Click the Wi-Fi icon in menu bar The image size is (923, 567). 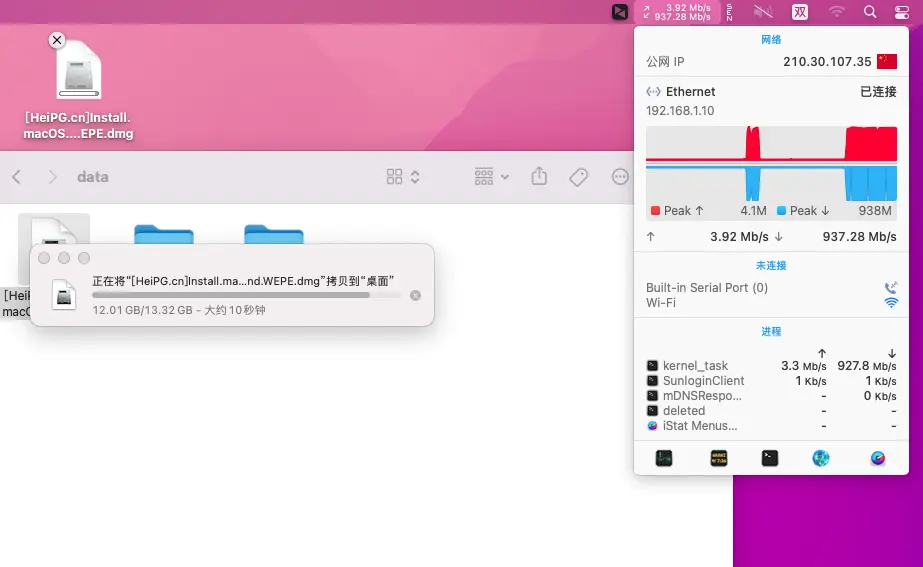point(836,12)
